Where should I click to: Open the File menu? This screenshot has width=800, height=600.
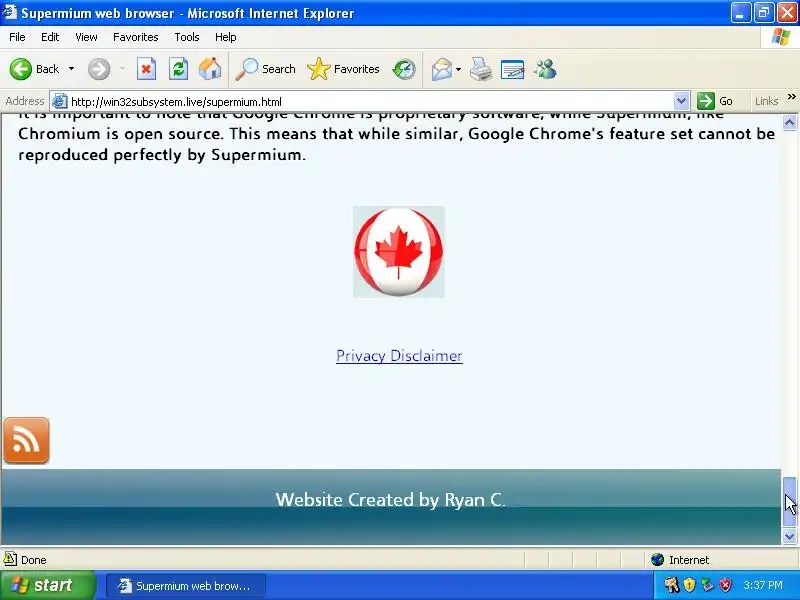(x=17, y=37)
